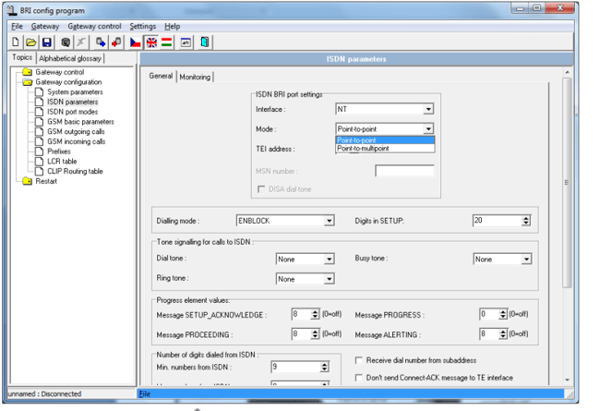Click the Prefixes page icon

(39, 151)
